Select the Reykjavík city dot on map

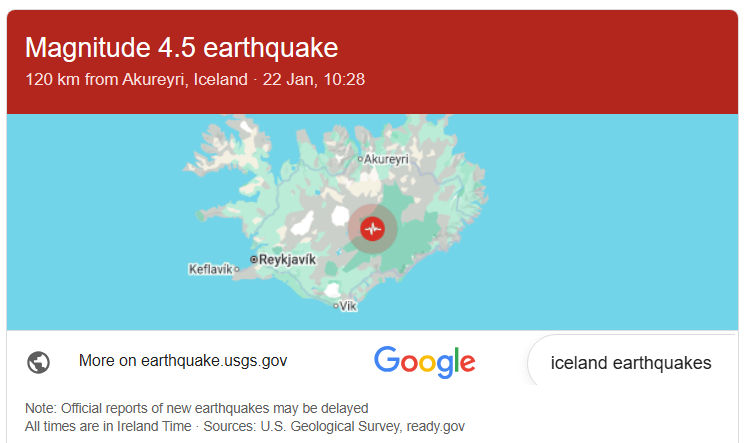254,259
